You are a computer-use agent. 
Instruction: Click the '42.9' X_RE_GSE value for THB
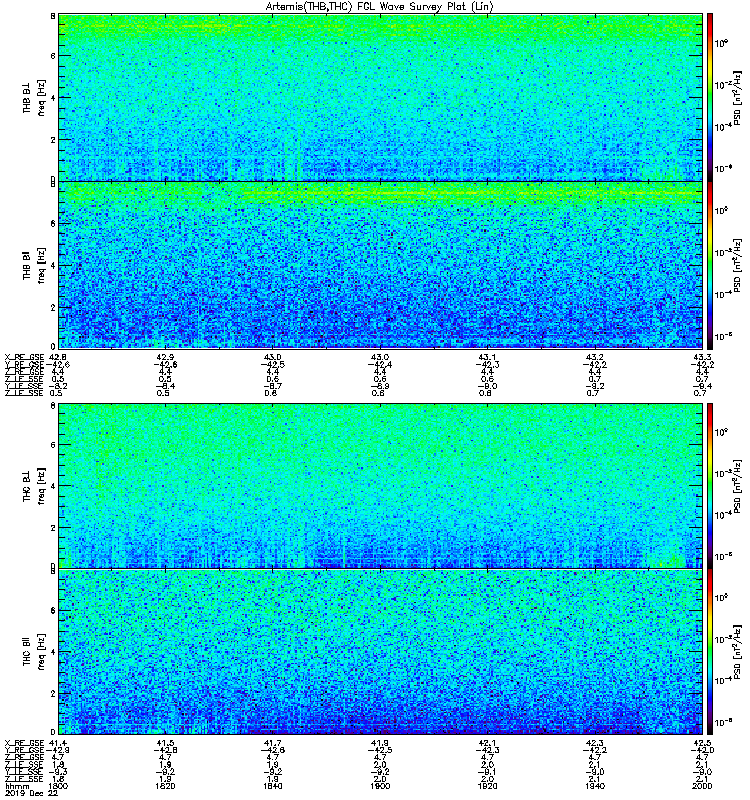click(165, 357)
